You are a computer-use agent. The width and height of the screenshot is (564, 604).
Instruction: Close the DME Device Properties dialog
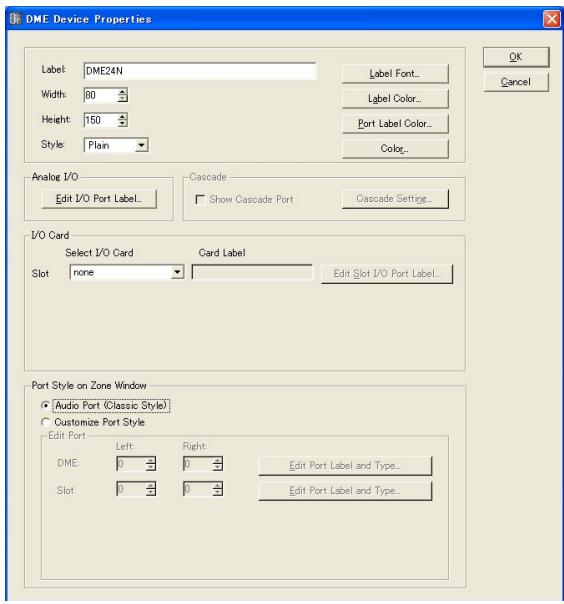tap(551, 18)
